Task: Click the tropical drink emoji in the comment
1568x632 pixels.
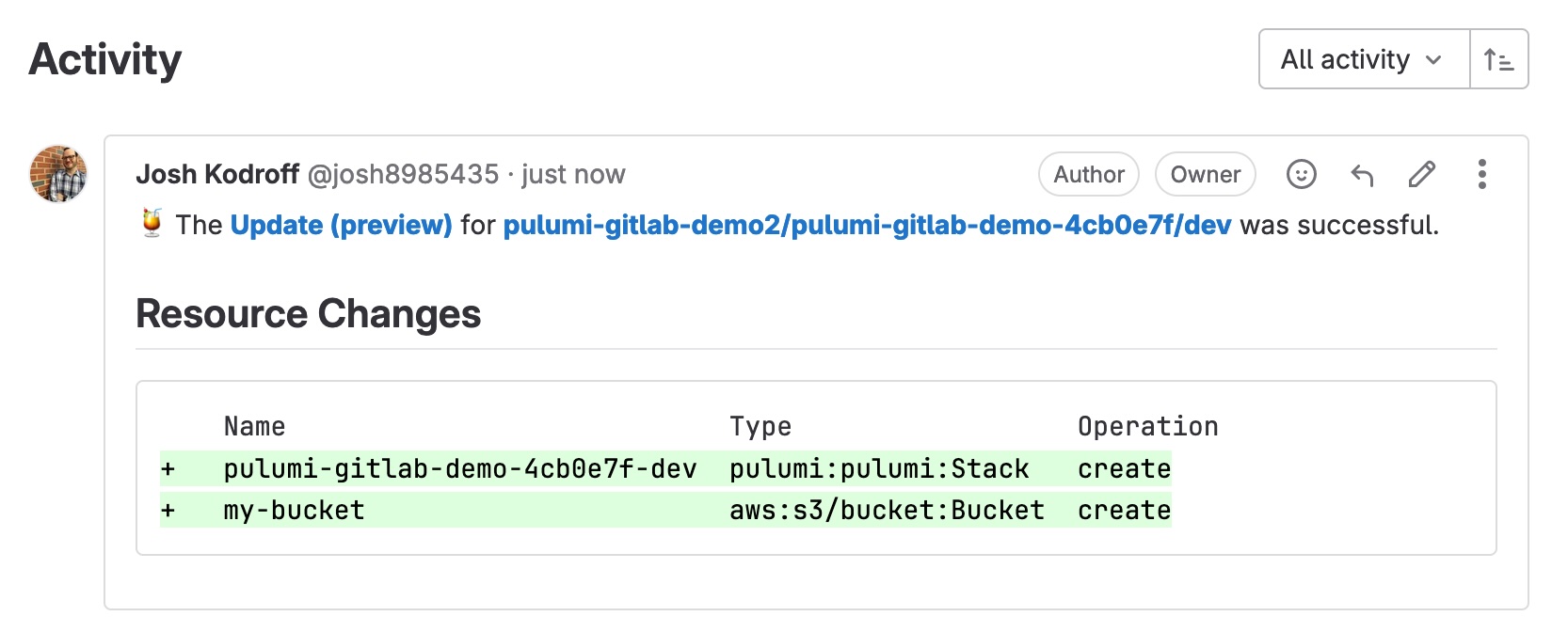Action: coord(152,224)
